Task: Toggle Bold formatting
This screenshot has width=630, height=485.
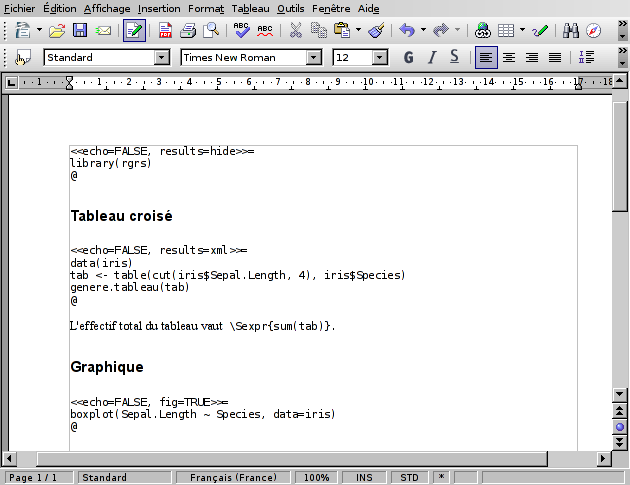Action: coord(408,57)
